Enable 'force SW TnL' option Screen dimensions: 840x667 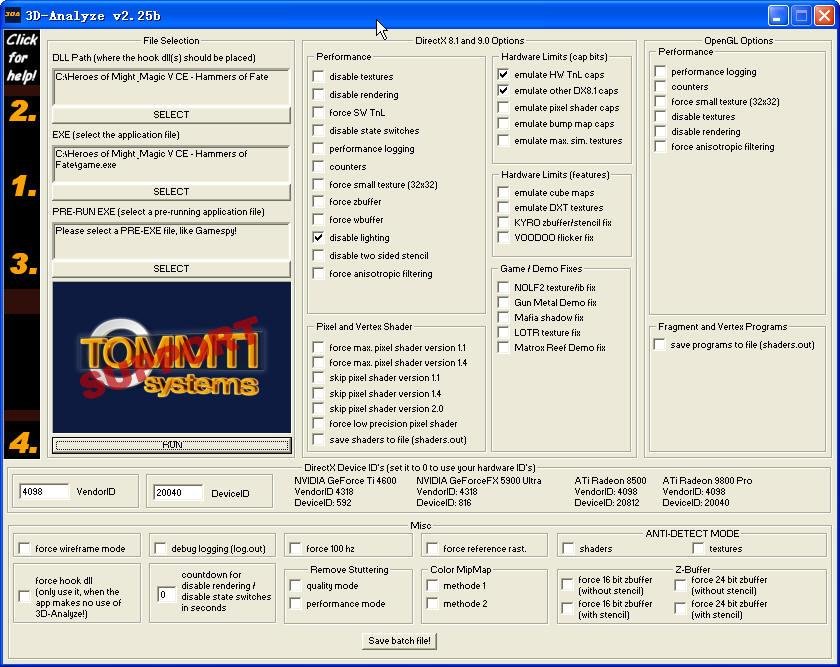point(319,113)
